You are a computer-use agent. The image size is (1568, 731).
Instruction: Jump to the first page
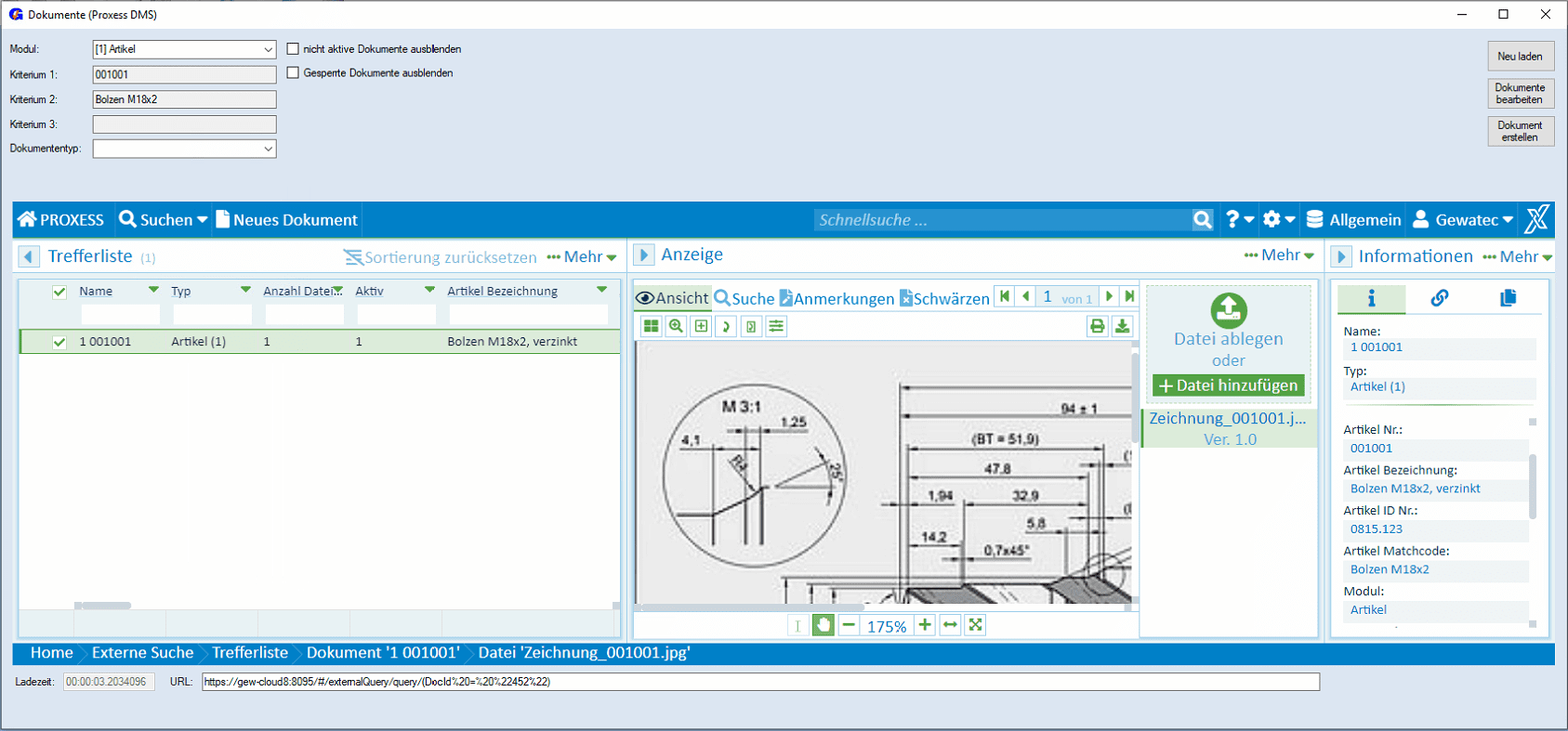pyautogui.click(x=1005, y=296)
